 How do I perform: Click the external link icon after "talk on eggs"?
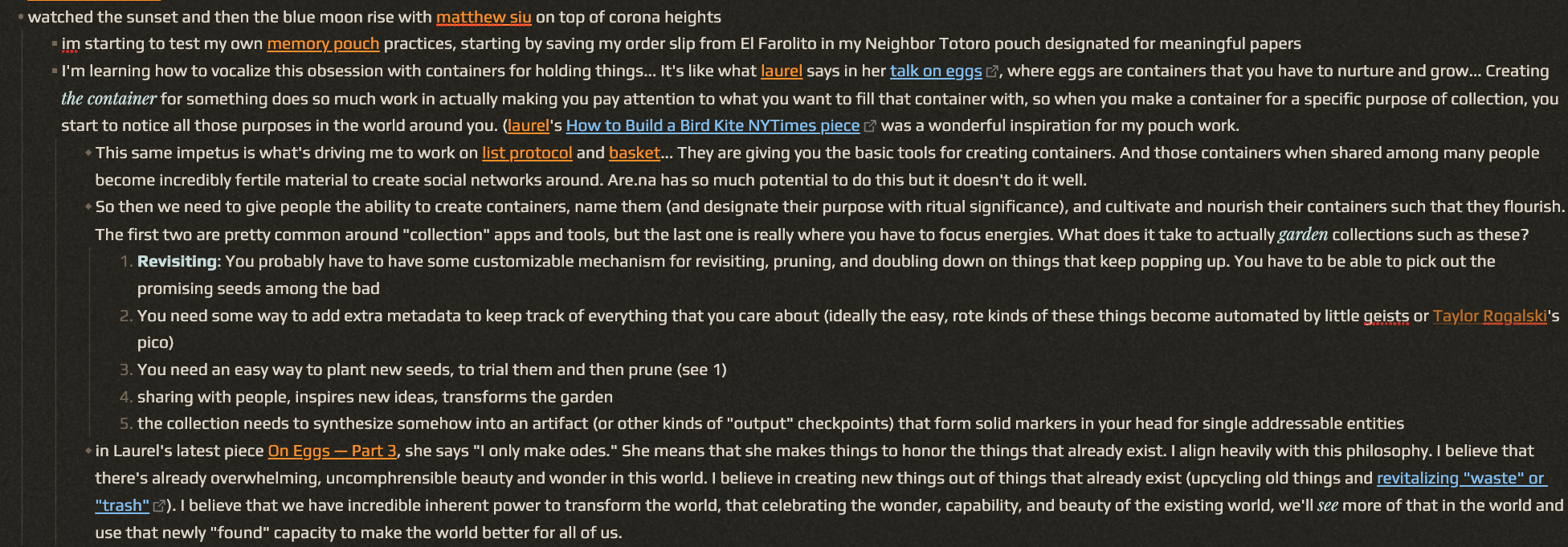tap(992, 71)
